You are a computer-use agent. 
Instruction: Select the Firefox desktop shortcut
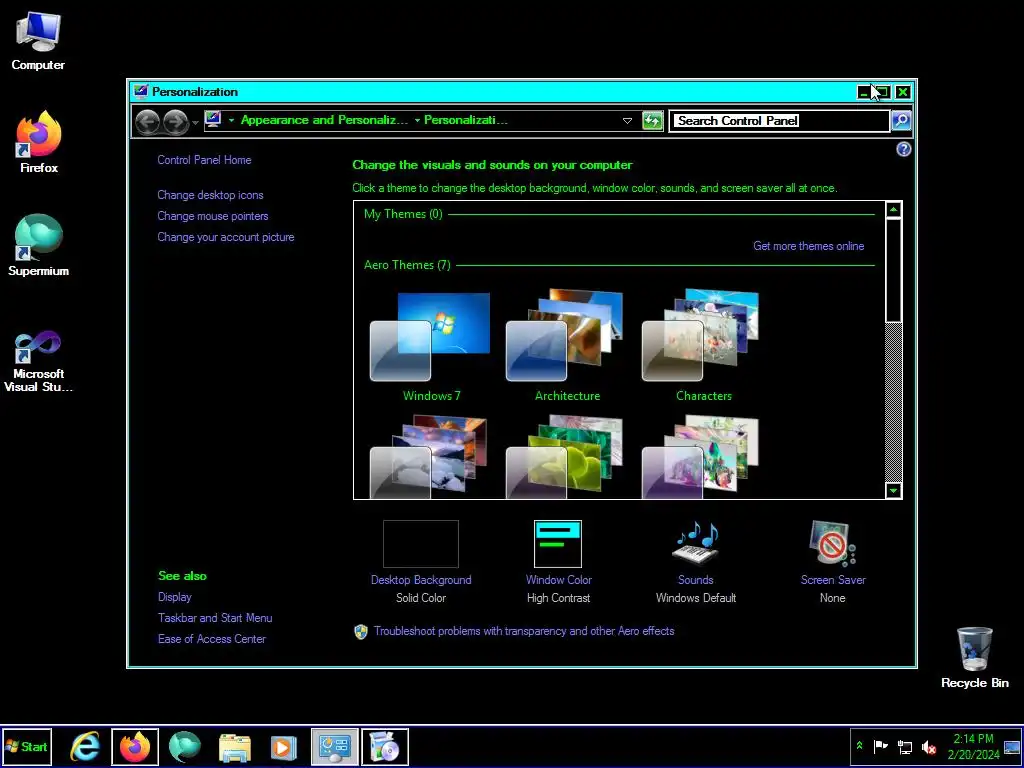point(39,142)
